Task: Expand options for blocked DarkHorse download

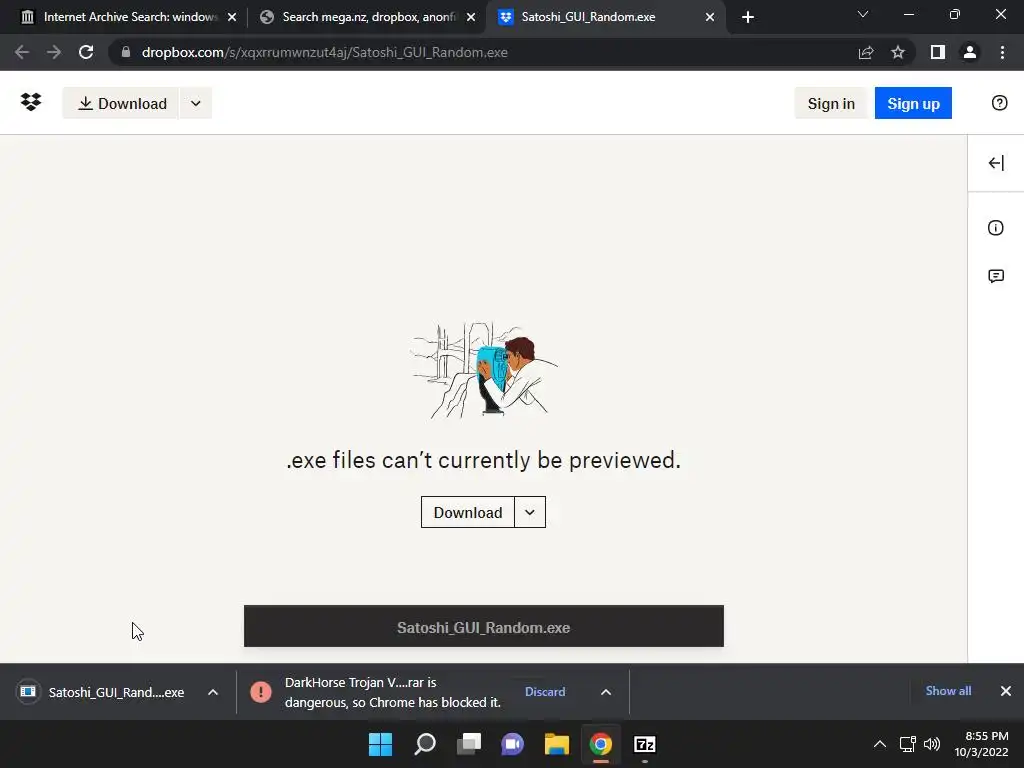Action: coord(606,692)
